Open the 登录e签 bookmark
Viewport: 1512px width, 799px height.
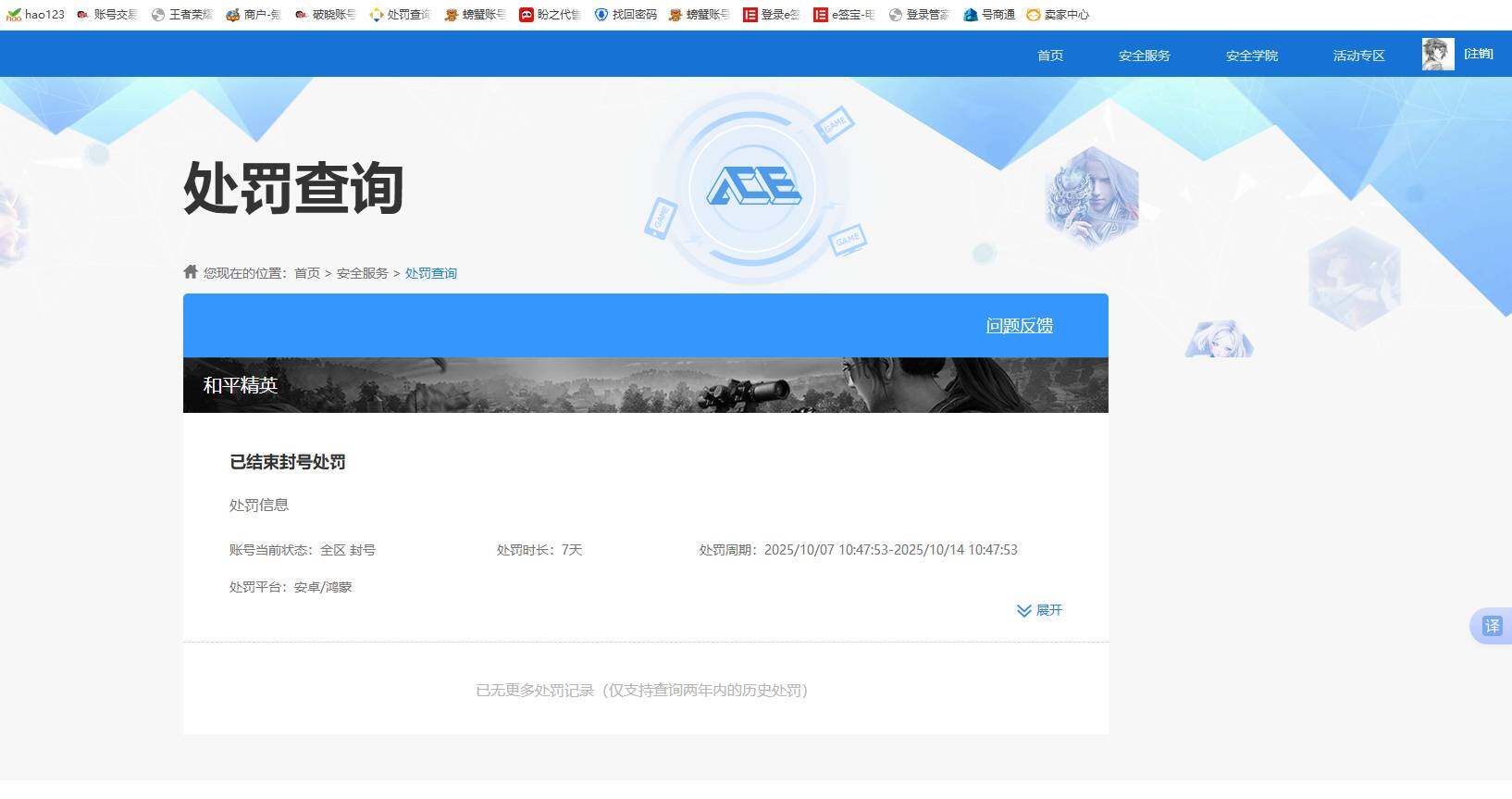coord(772,14)
